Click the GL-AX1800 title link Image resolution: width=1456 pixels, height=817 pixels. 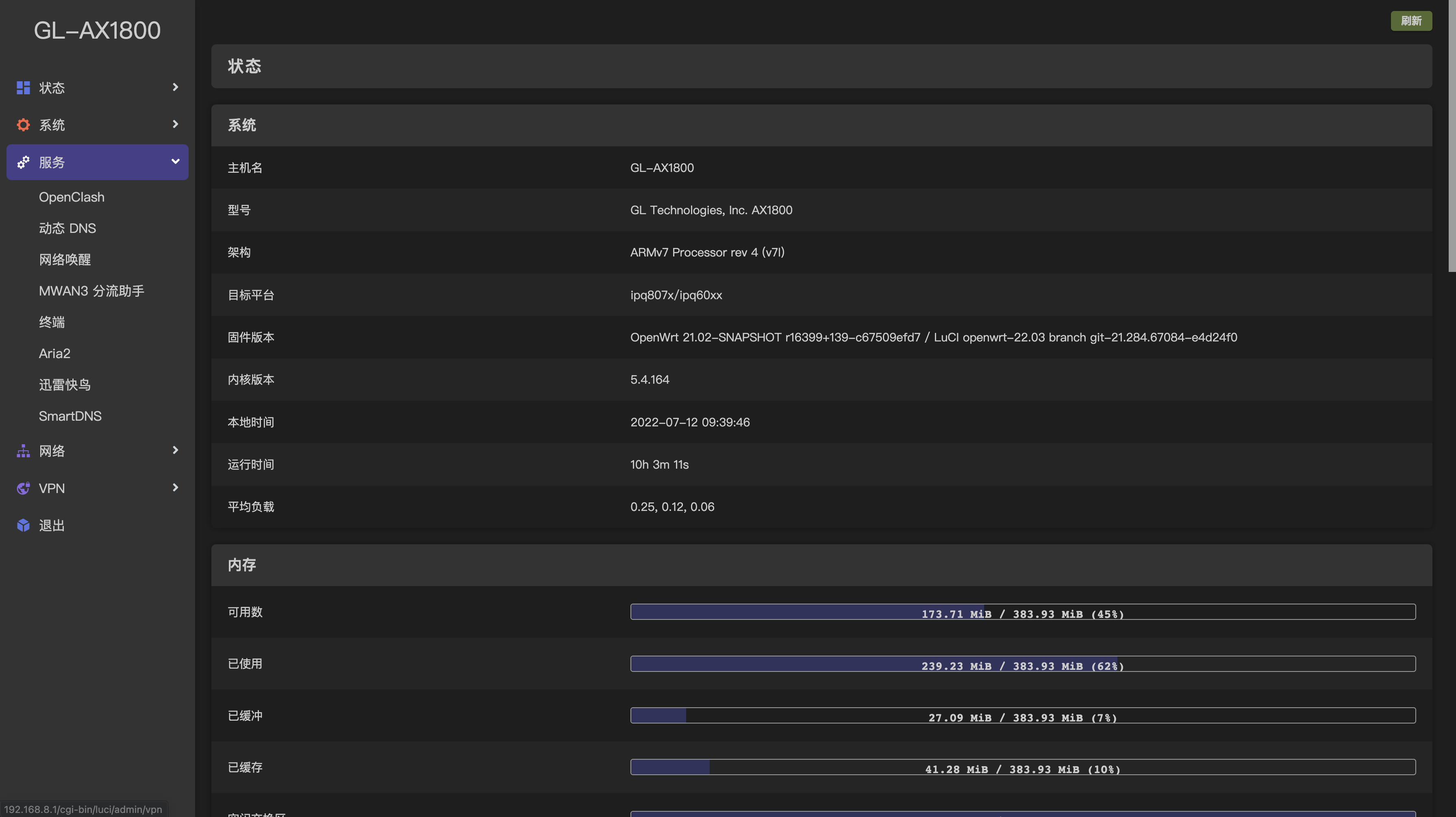click(x=97, y=30)
